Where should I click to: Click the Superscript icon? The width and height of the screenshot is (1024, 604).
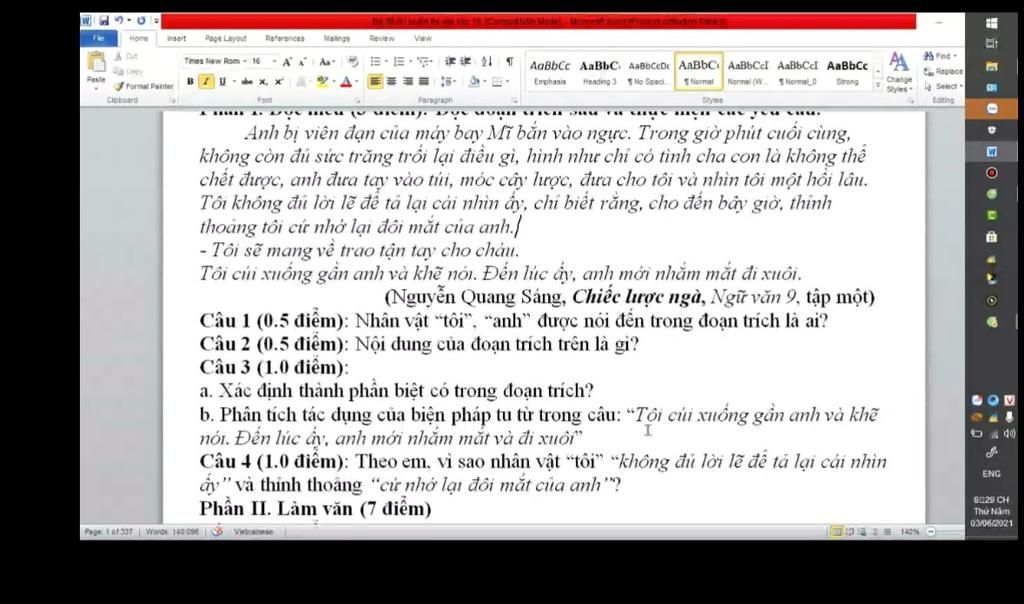279,82
